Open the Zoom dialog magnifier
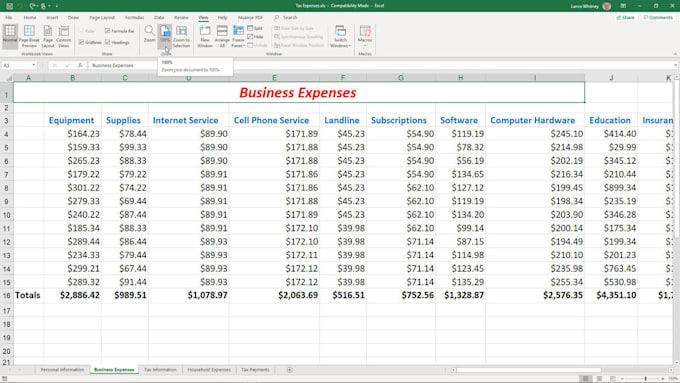Screen dimensions: 680x383 click(x=149, y=34)
